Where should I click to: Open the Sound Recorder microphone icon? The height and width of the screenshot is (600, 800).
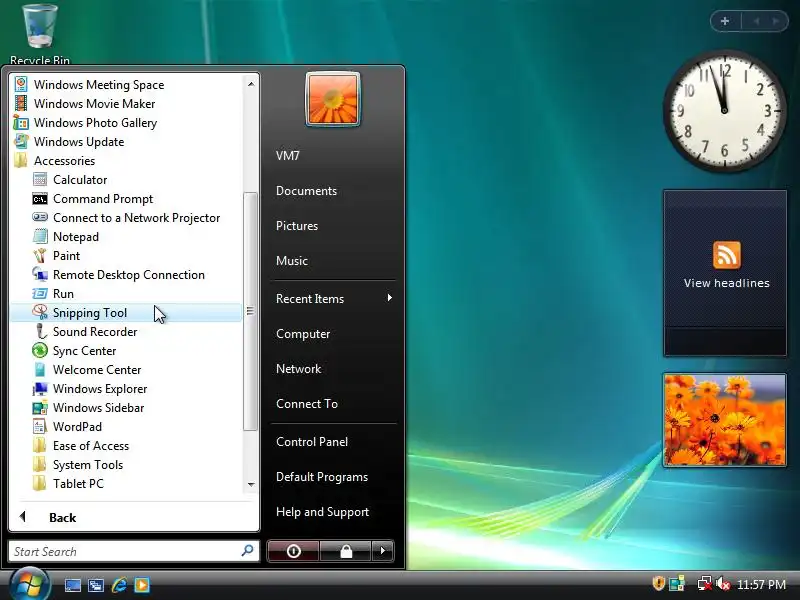pos(40,331)
